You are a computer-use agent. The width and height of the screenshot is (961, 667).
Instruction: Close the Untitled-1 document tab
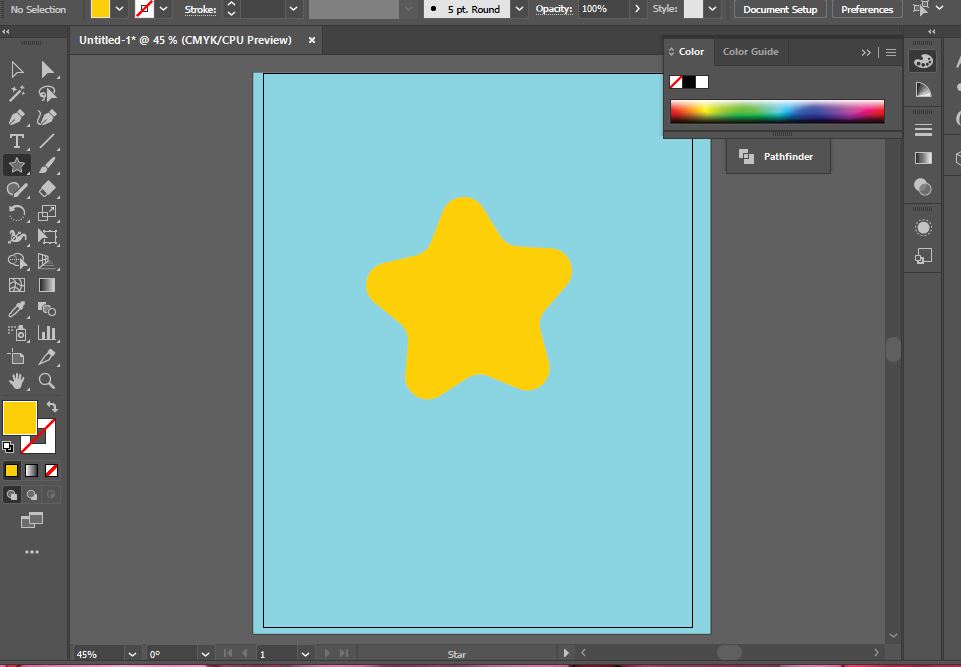click(x=311, y=40)
